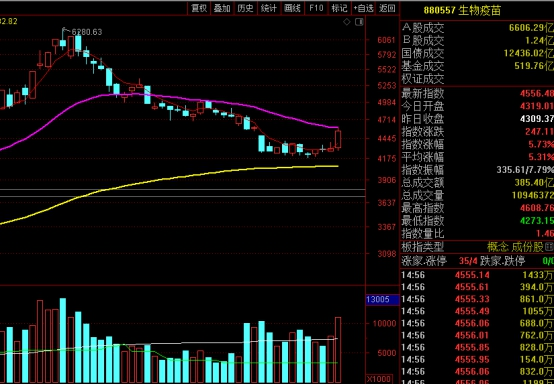Select the 指数量比 value 1.46
554x385 pixels.
tap(545, 233)
